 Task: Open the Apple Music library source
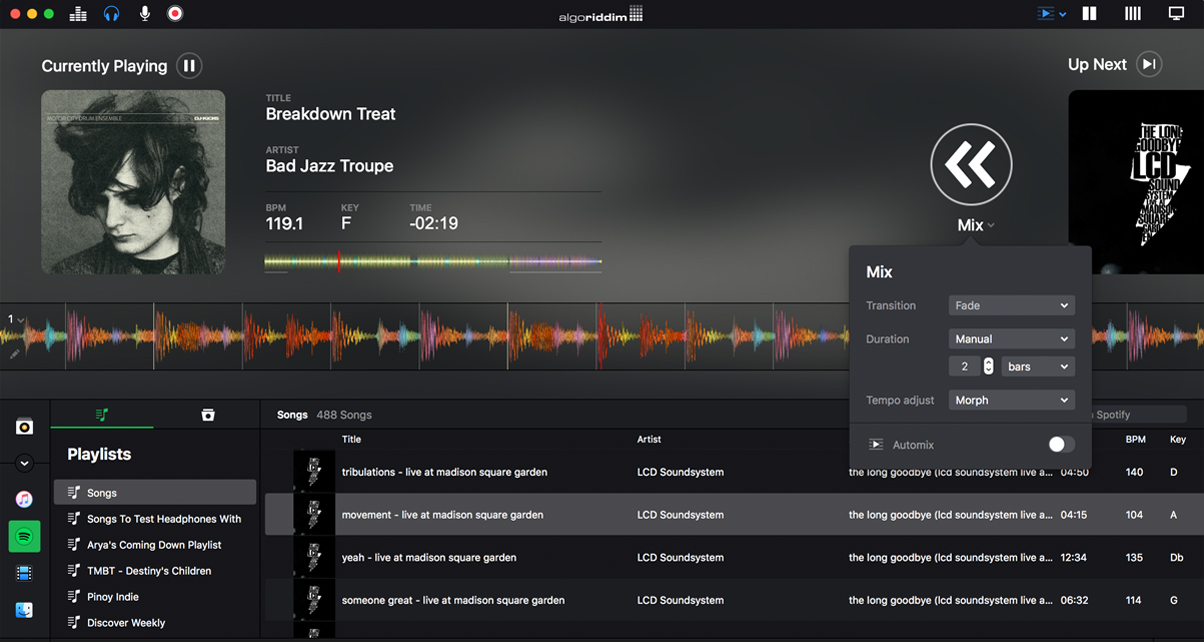[24, 499]
